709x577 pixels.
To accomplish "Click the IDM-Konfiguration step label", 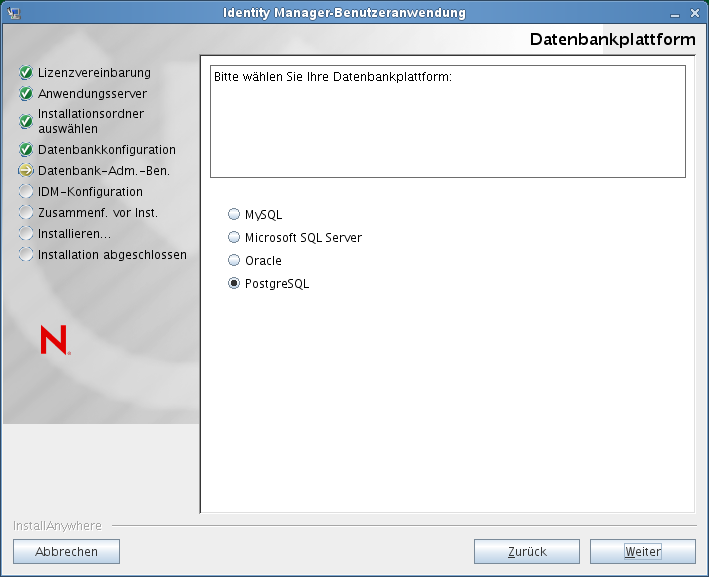I will coord(90,192).
